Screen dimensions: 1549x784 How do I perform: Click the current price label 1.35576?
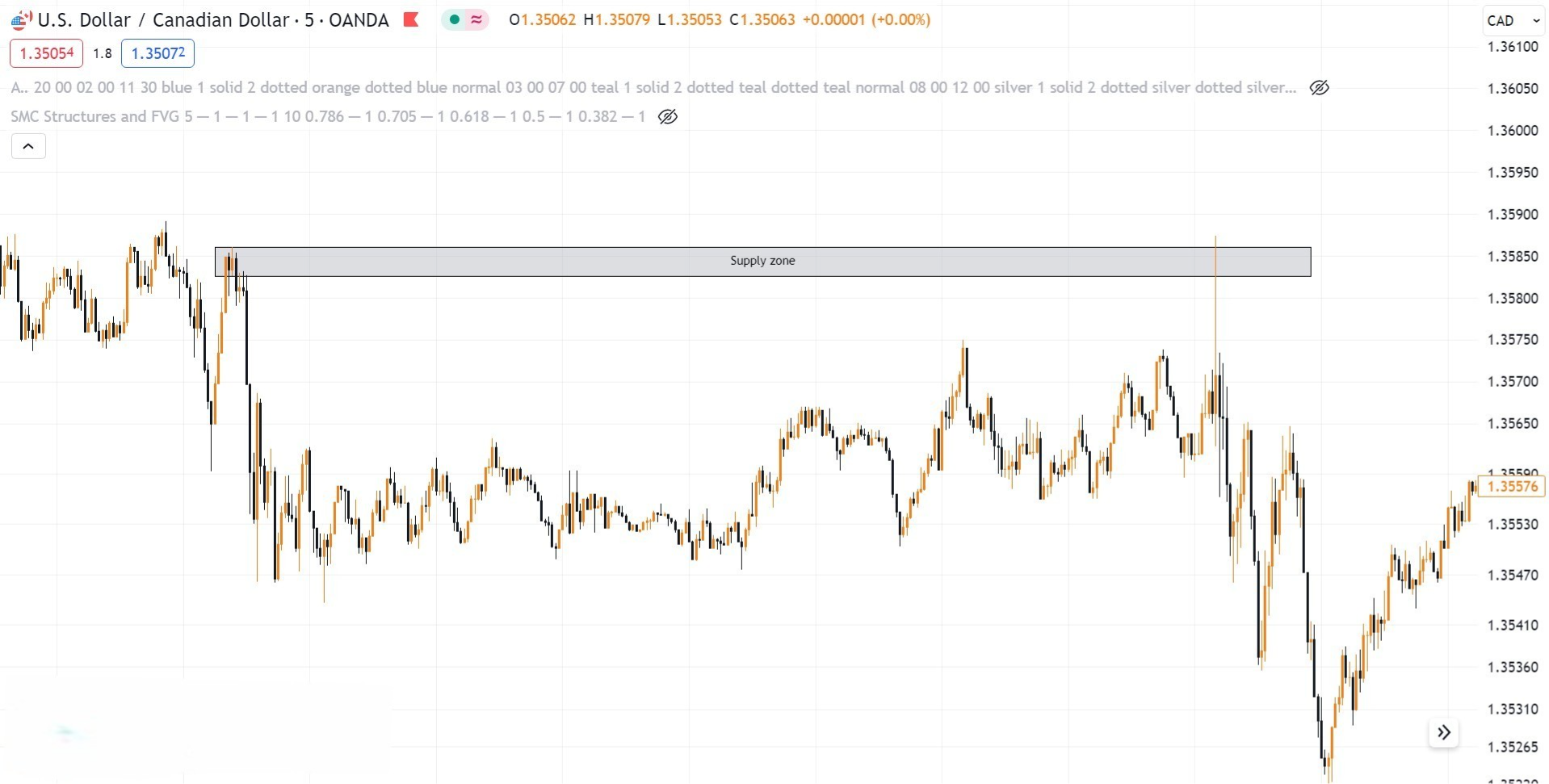pos(1512,486)
